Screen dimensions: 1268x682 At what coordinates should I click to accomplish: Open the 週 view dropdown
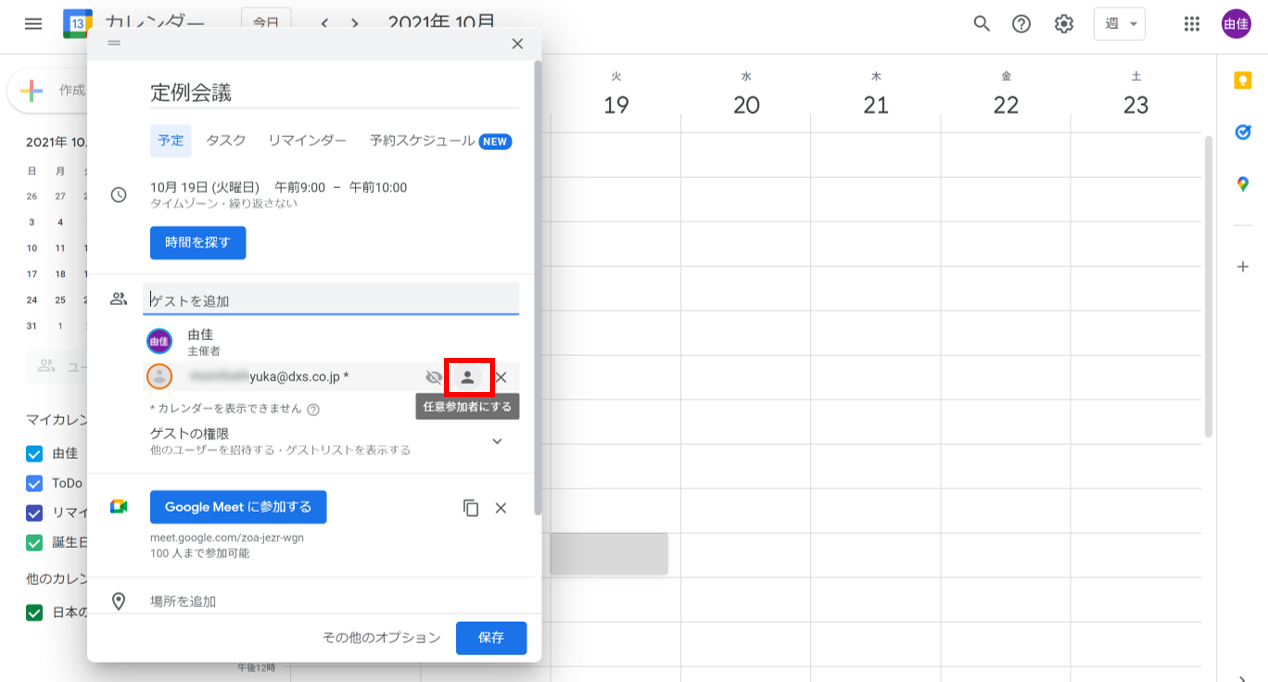pyautogui.click(x=1119, y=24)
